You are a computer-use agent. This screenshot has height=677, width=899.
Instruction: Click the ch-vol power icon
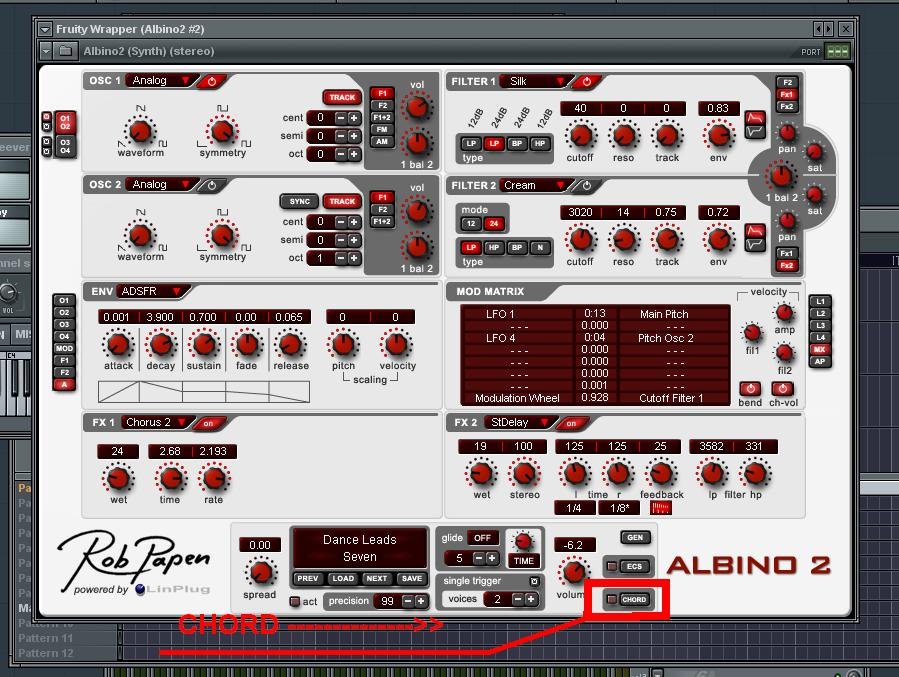(x=783, y=388)
